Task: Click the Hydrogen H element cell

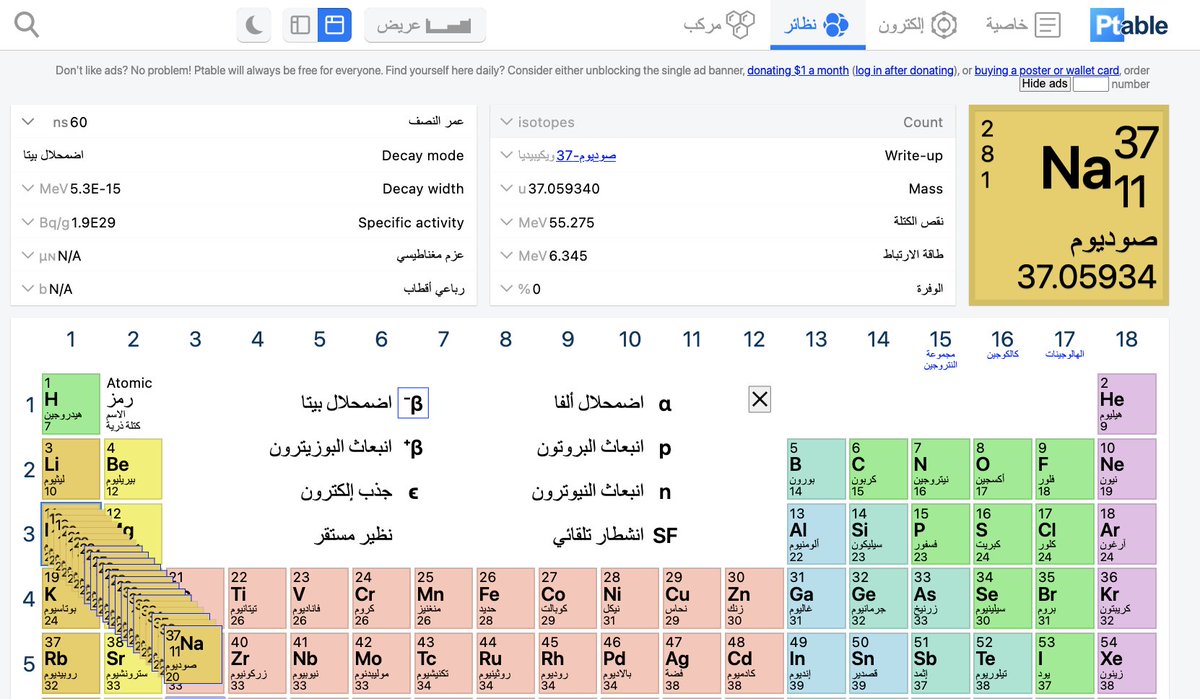Action: [71, 405]
